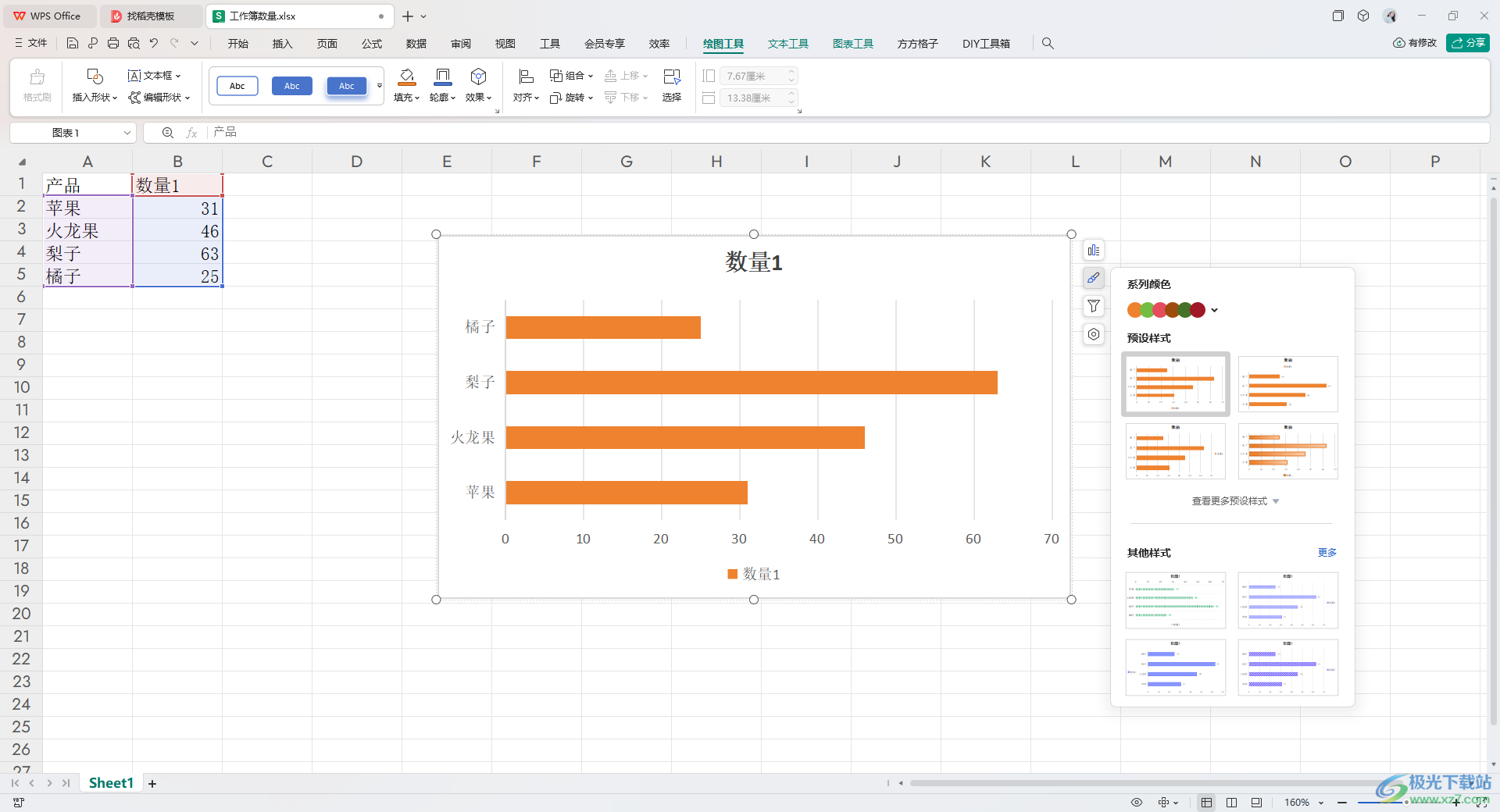Image resolution: width=1500 pixels, height=812 pixels.
Task: Select the fourth preset gradient bar style thumbnail
Action: (1288, 451)
